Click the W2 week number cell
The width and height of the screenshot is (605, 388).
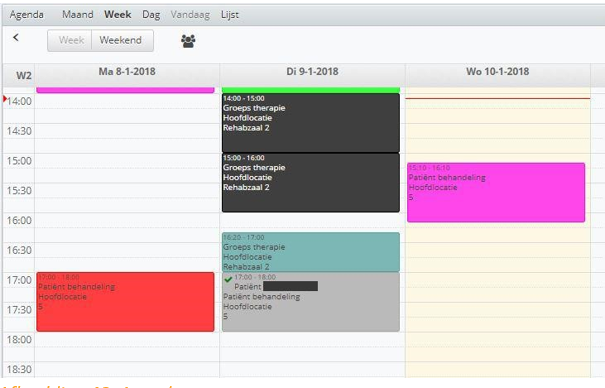coord(24,76)
